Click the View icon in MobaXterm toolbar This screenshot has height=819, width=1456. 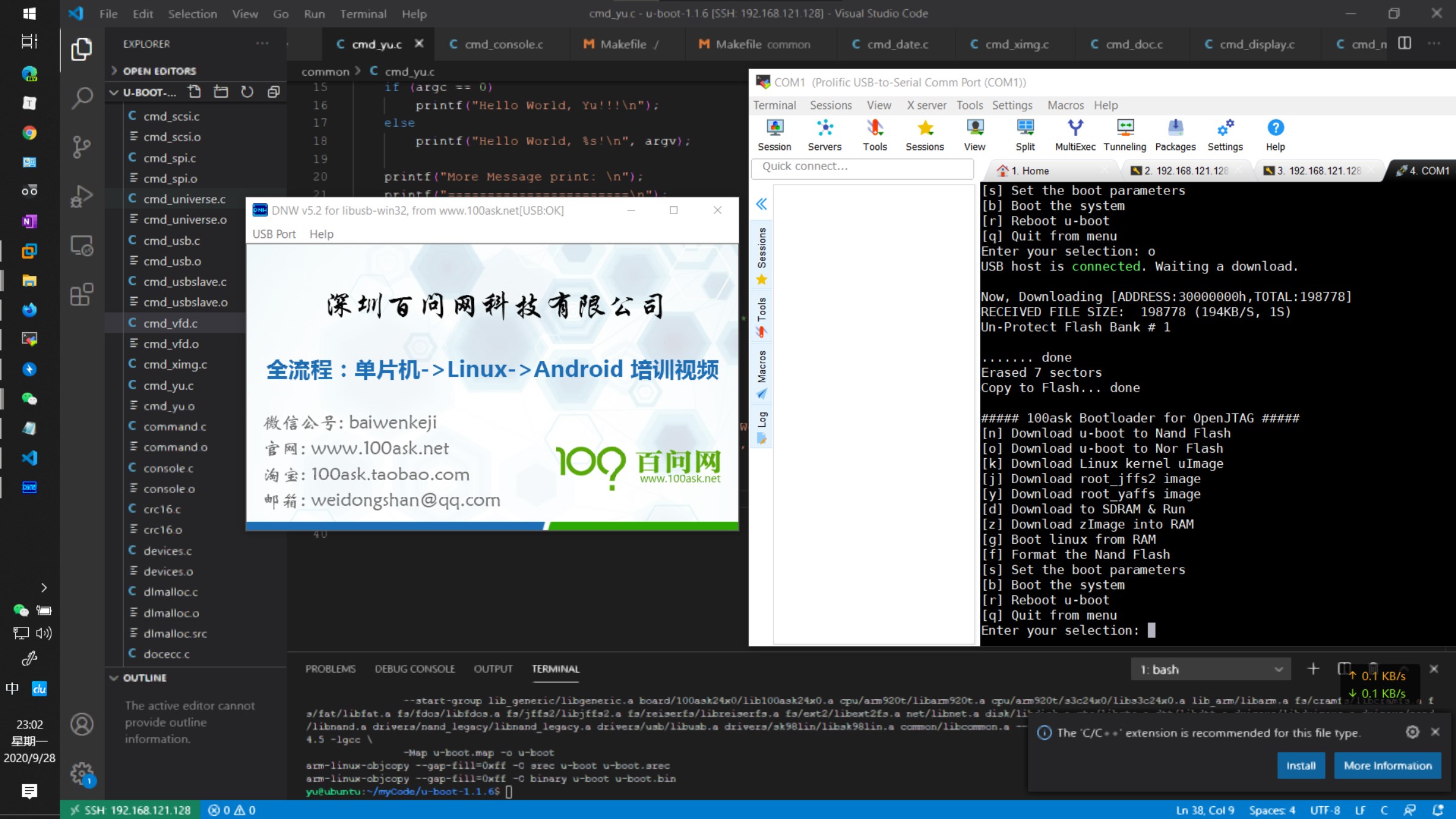click(975, 135)
